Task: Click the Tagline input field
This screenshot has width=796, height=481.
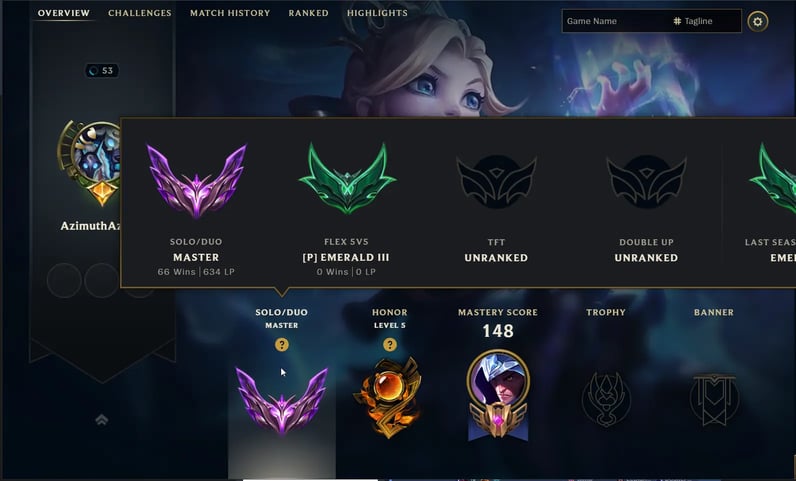Action: coord(707,21)
